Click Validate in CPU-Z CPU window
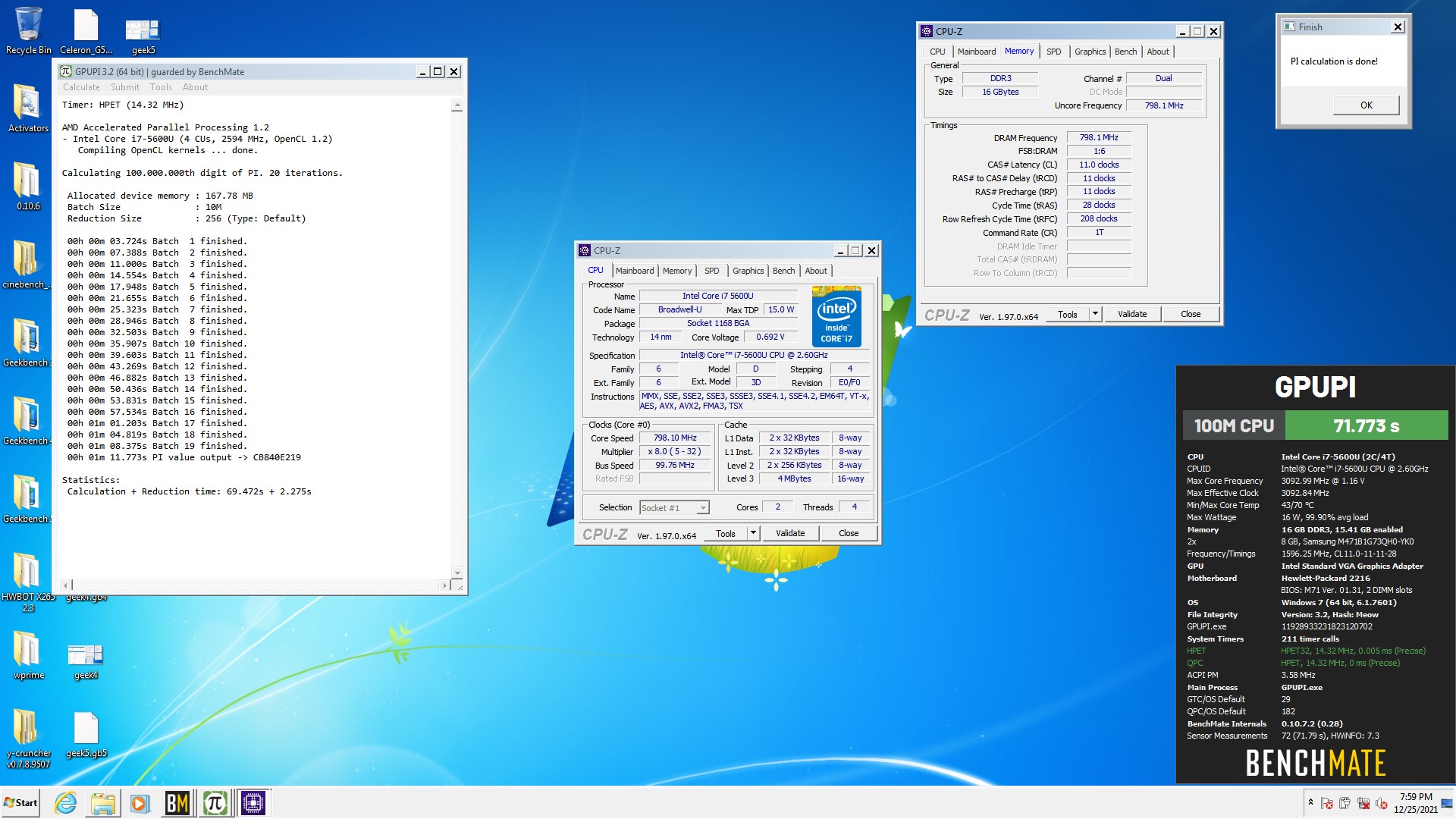The height and width of the screenshot is (819, 1456). [x=790, y=533]
